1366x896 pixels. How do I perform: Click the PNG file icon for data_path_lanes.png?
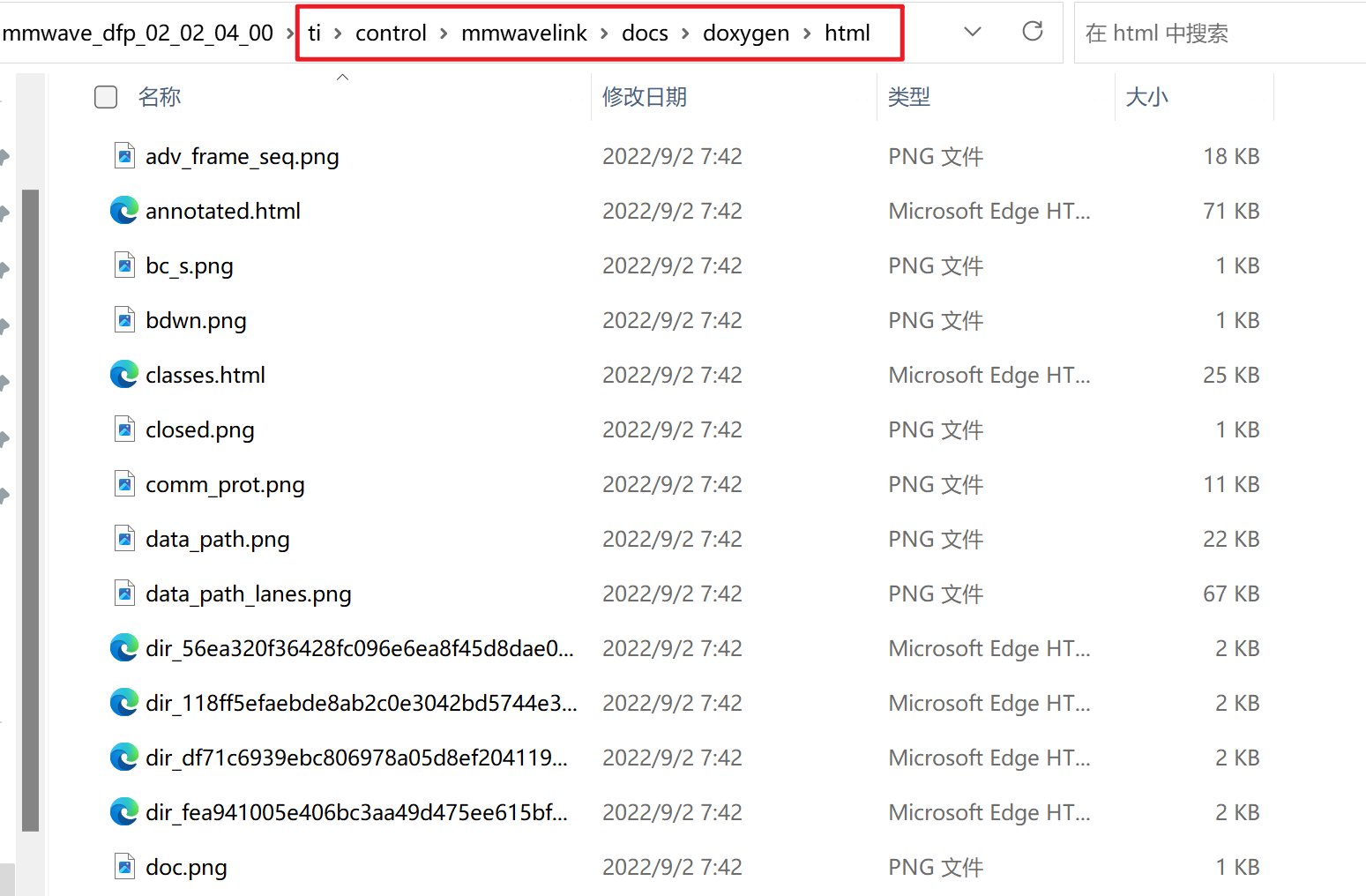(x=124, y=594)
